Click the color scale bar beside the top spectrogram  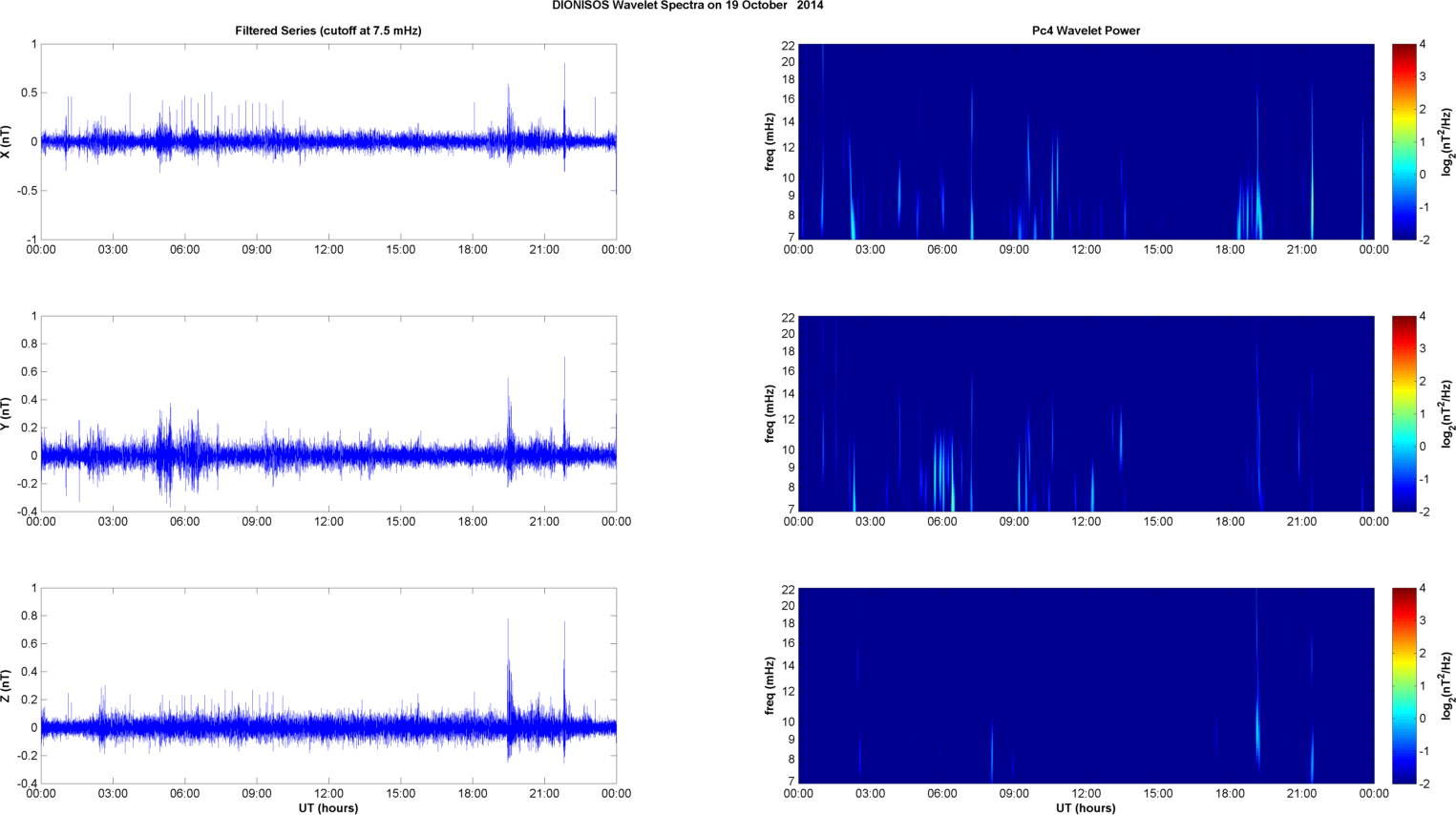point(1403,141)
